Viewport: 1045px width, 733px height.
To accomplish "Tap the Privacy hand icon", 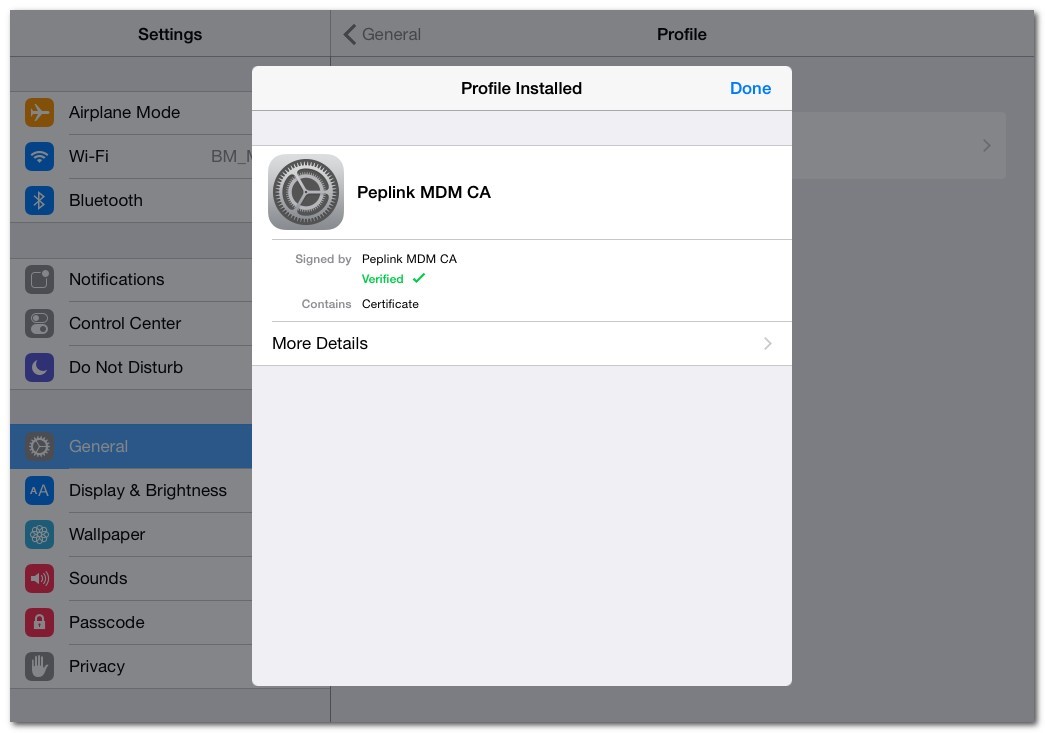I will pyautogui.click(x=39, y=667).
